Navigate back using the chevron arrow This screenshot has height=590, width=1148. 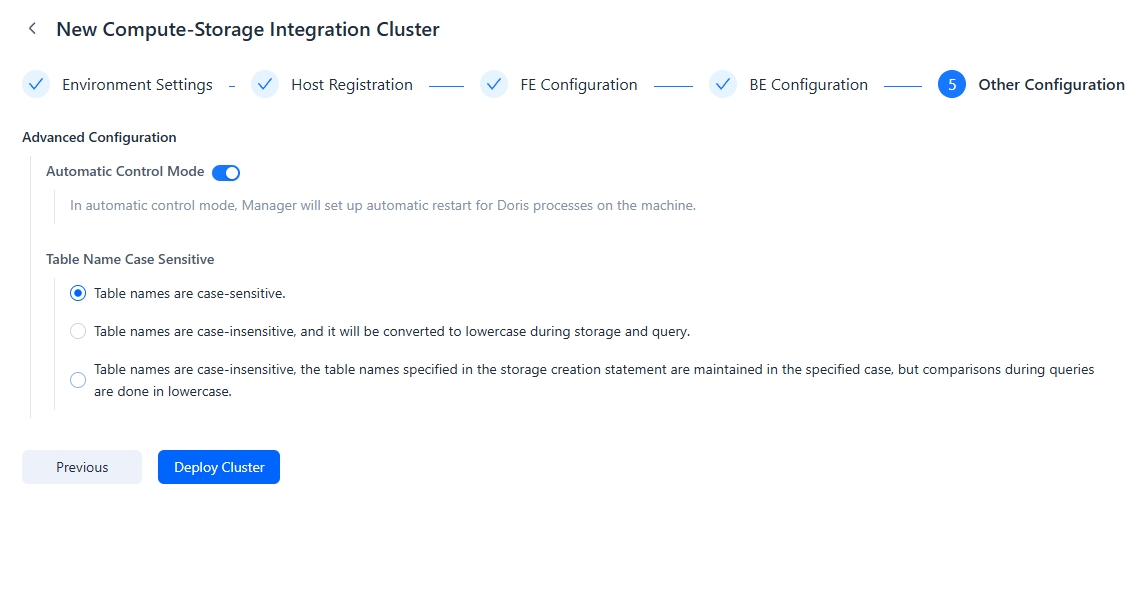click(x=32, y=28)
